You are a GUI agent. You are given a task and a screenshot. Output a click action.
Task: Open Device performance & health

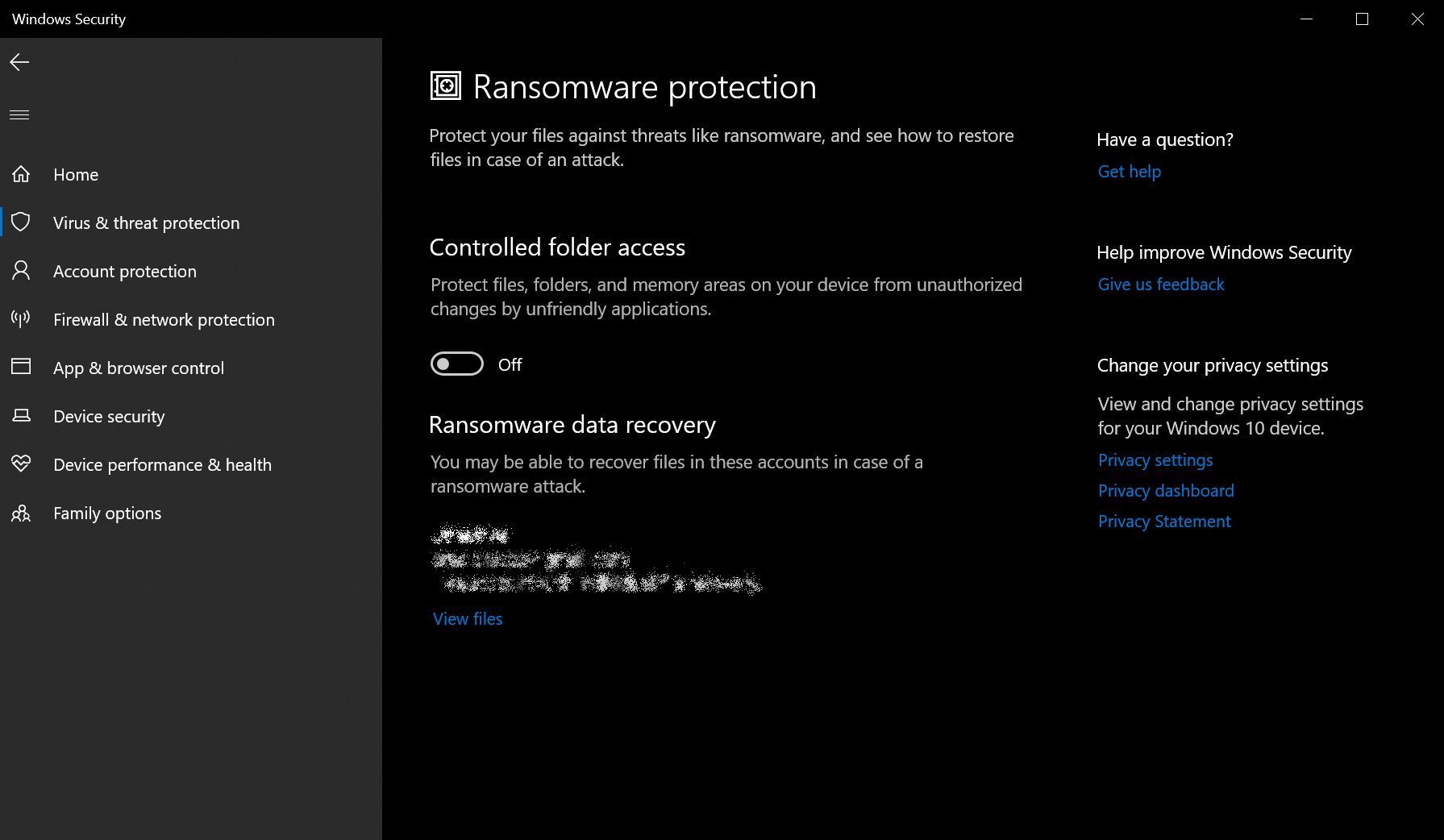191,464
